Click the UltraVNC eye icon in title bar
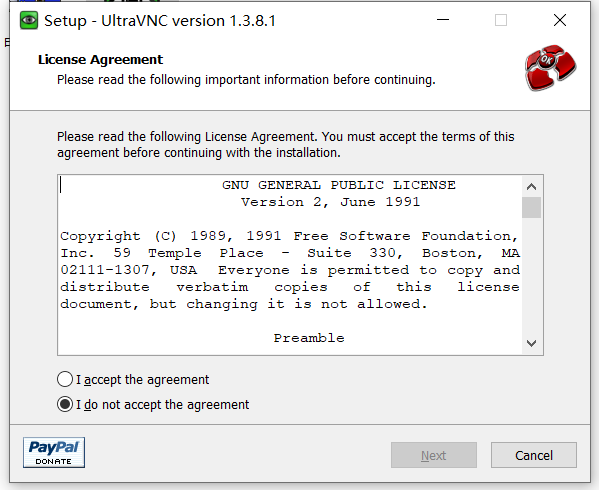Viewport: 599px width, 490px height. [x=29, y=21]
